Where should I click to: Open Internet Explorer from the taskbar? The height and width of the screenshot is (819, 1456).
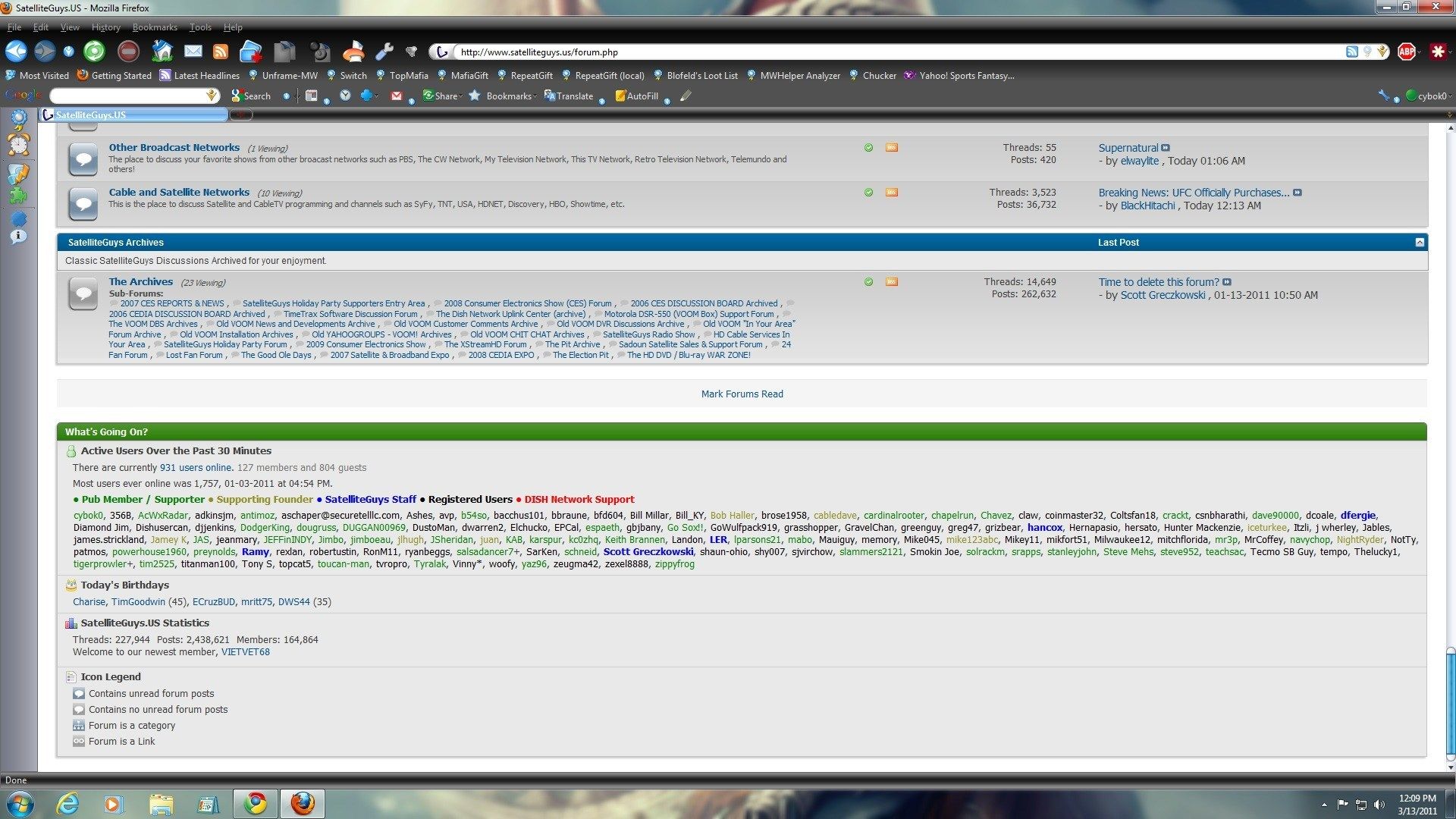(x=68, y=804)
